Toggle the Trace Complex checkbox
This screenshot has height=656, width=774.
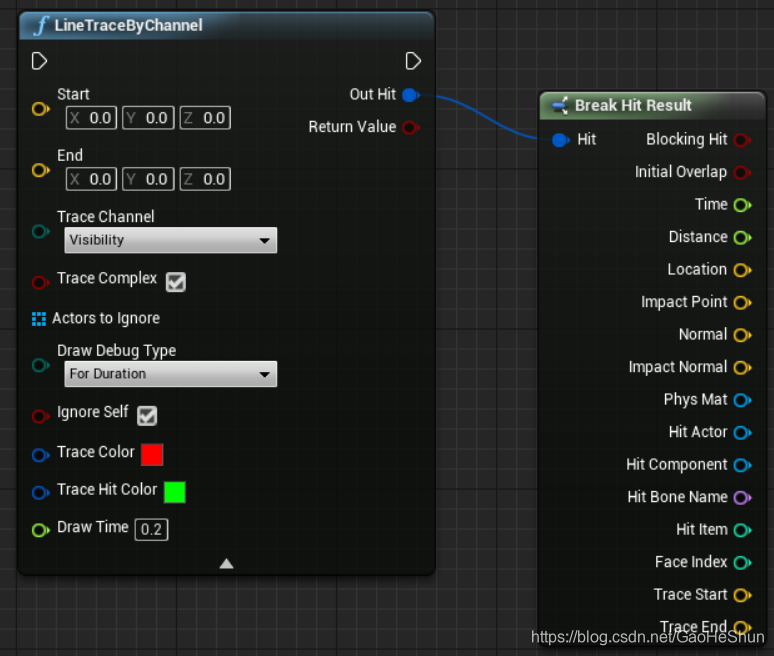pyautogui.click(x=176, y=282)
